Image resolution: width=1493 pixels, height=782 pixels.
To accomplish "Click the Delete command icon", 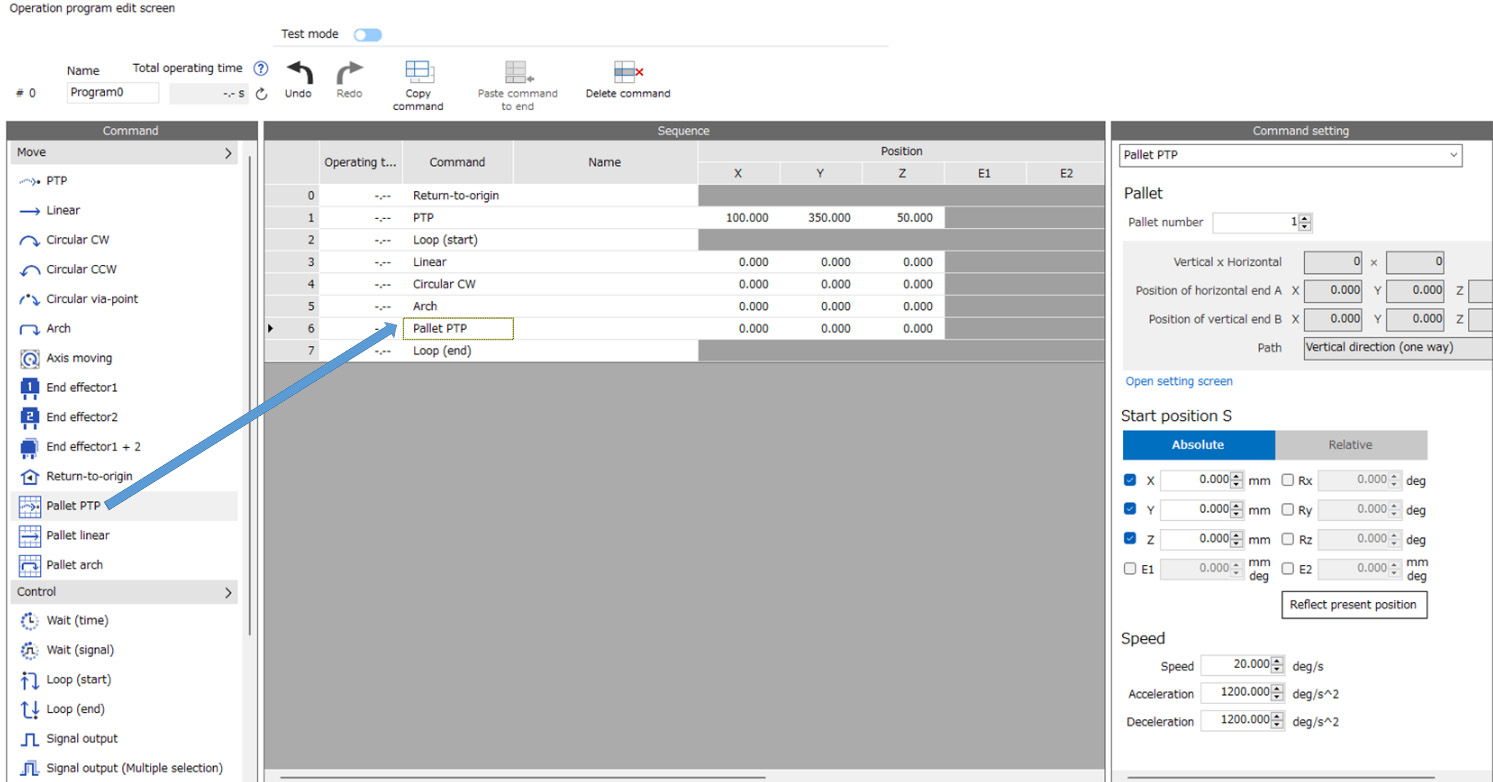I will coord(628,72).
